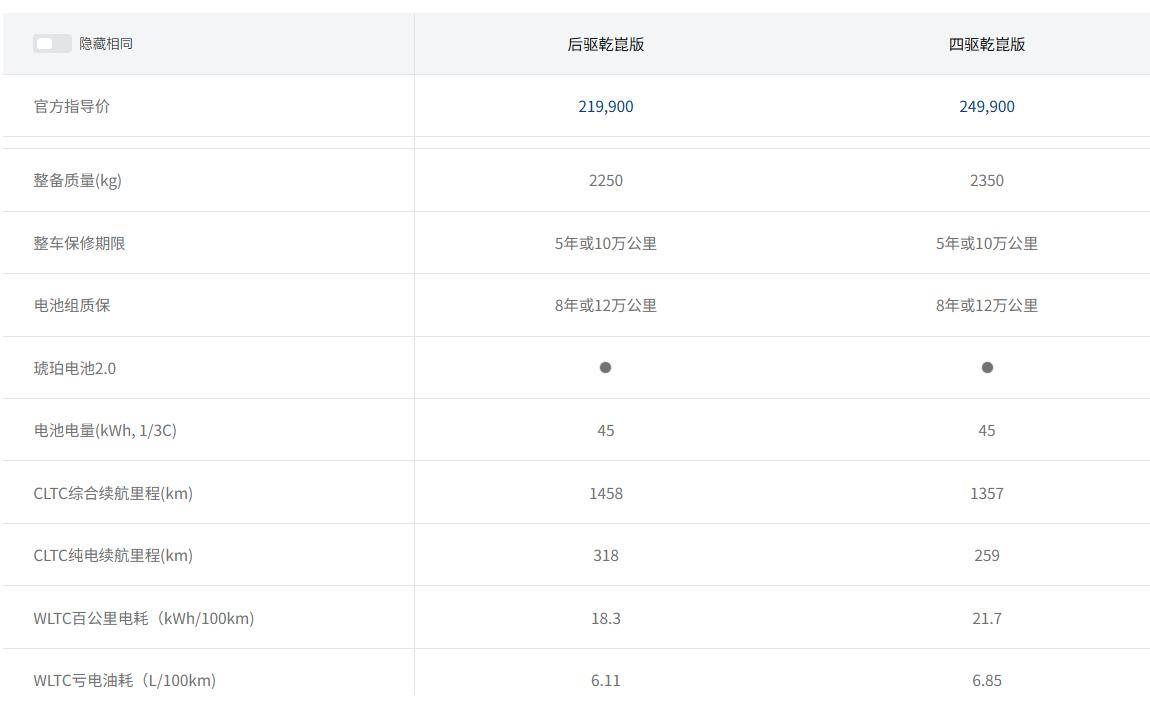1150x709 pixels.
Task: Click the WLTC亏电油耗 row label
Action: [x=124, y=681]
